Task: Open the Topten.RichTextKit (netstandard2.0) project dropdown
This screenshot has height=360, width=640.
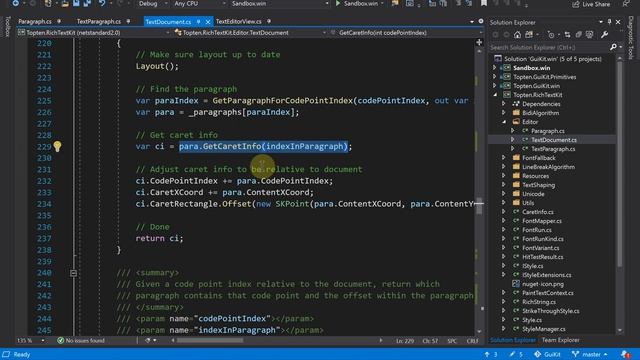Action: (93, 33)
